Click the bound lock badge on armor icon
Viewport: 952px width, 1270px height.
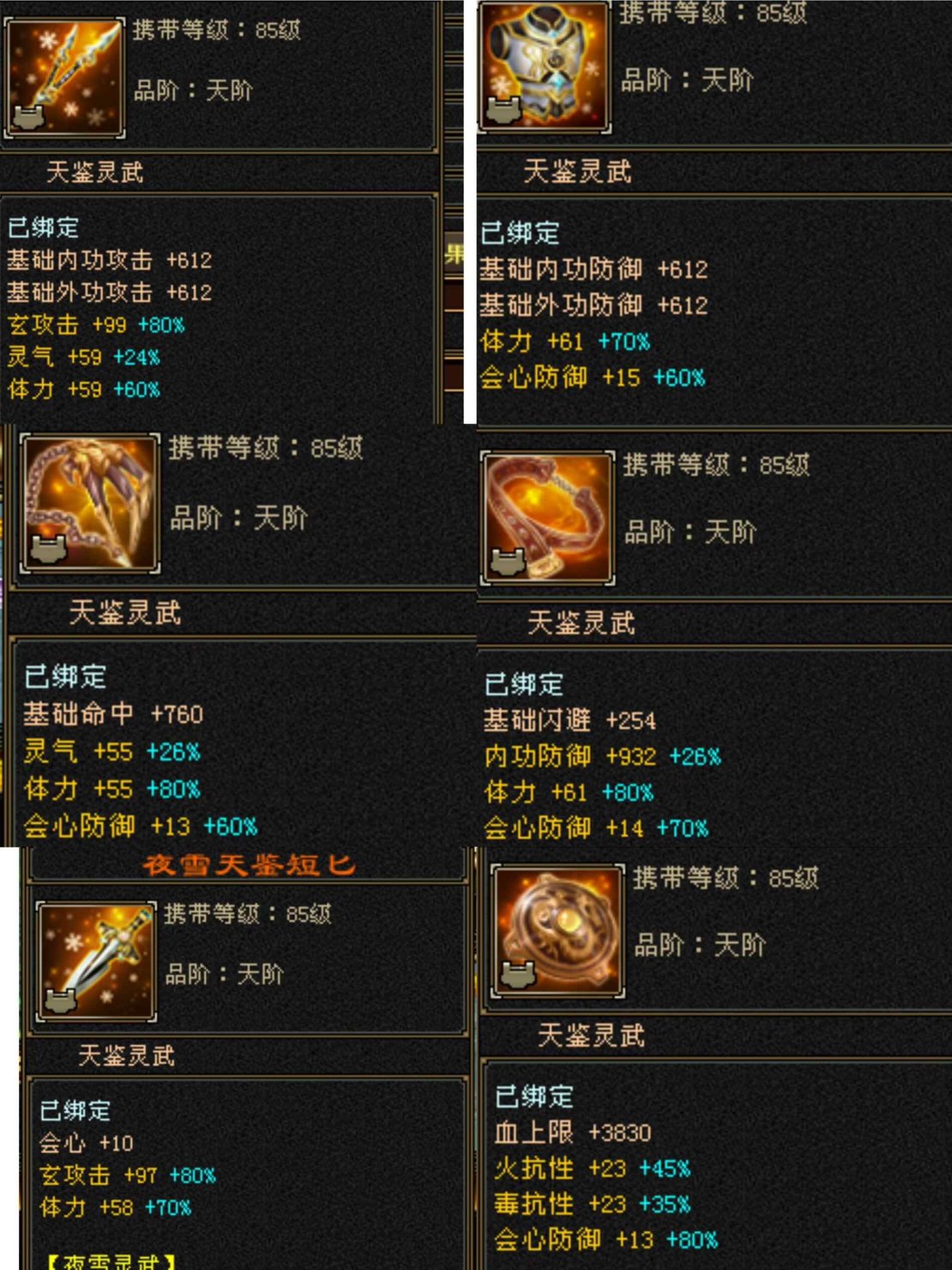(x=503, y=111)
